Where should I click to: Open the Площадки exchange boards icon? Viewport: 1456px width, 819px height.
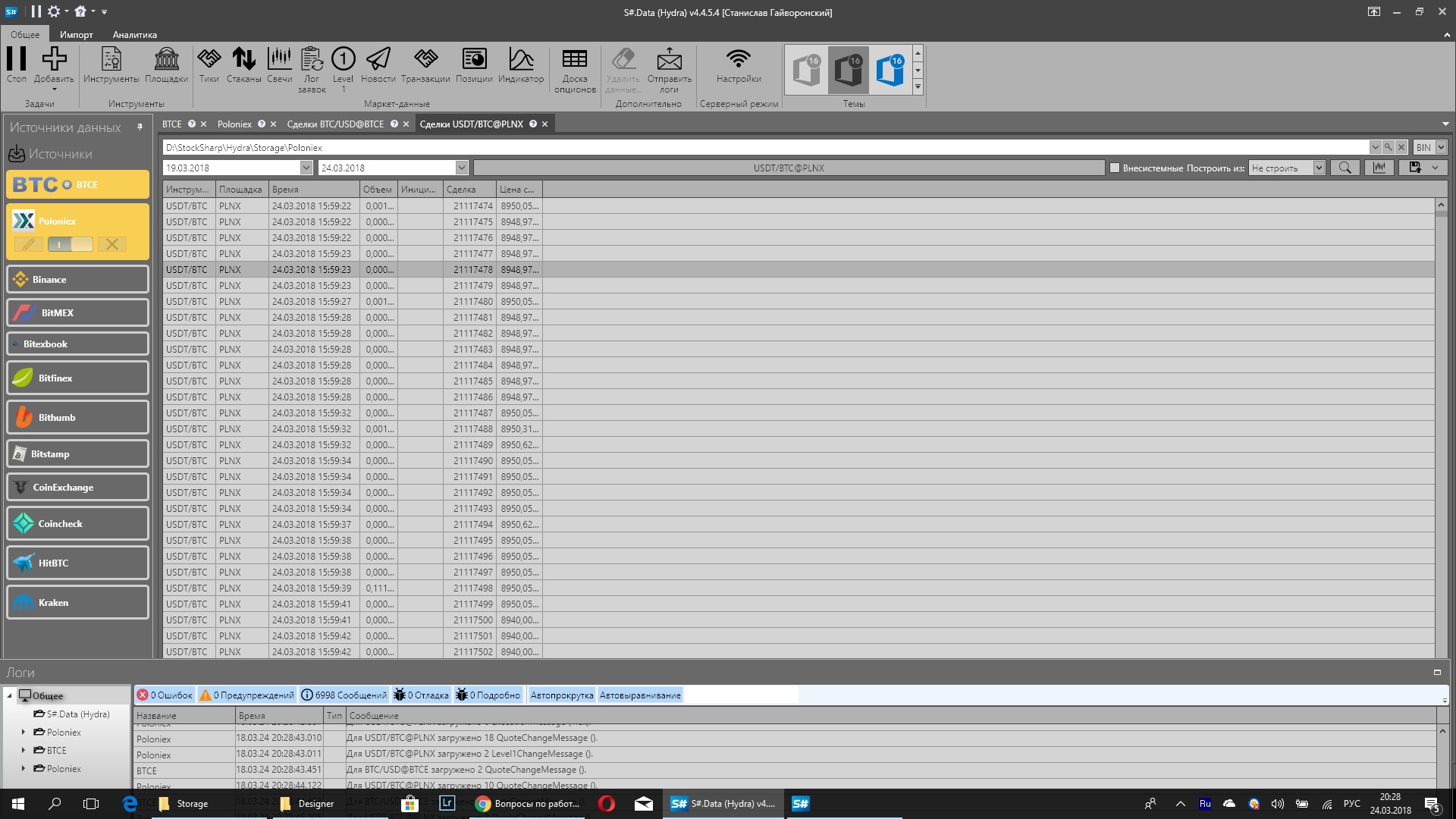[166, 65]
